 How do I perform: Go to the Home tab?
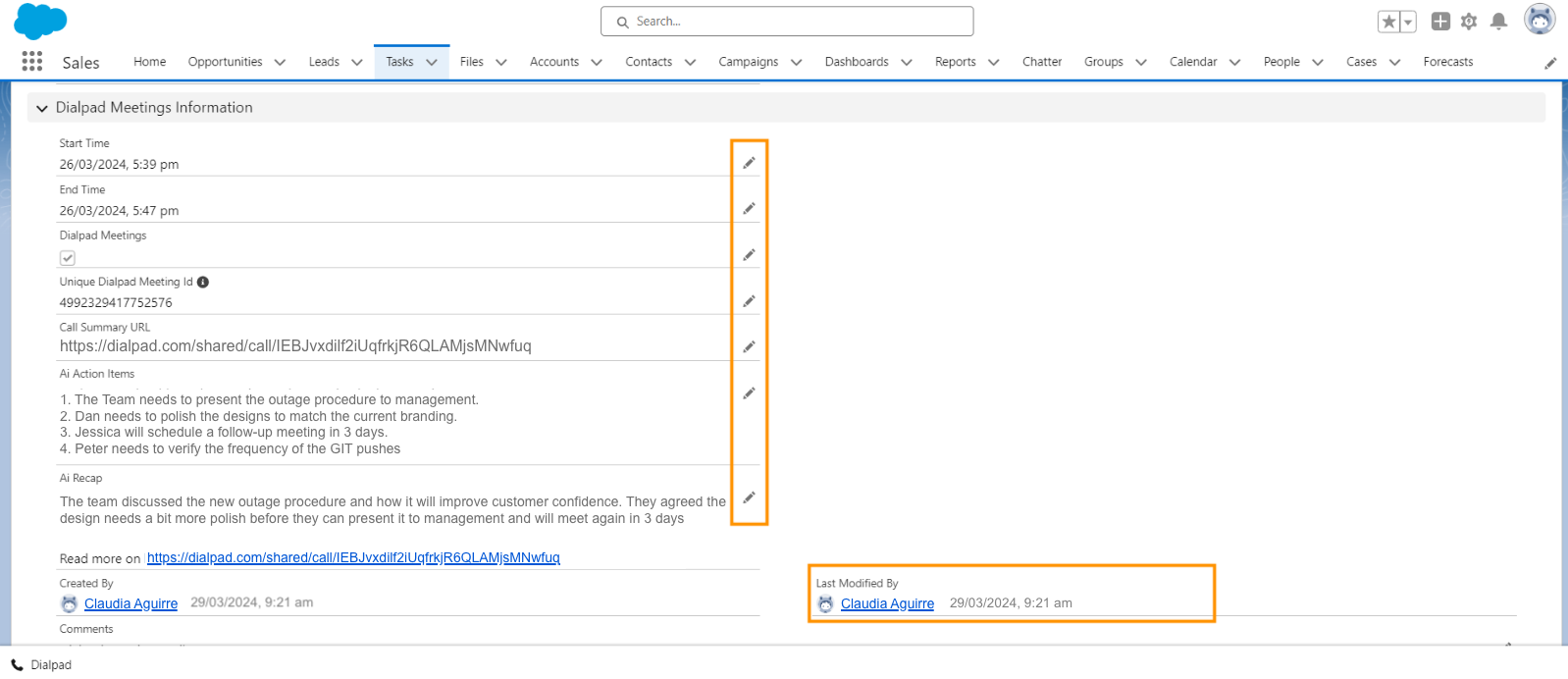coord(149,62)
